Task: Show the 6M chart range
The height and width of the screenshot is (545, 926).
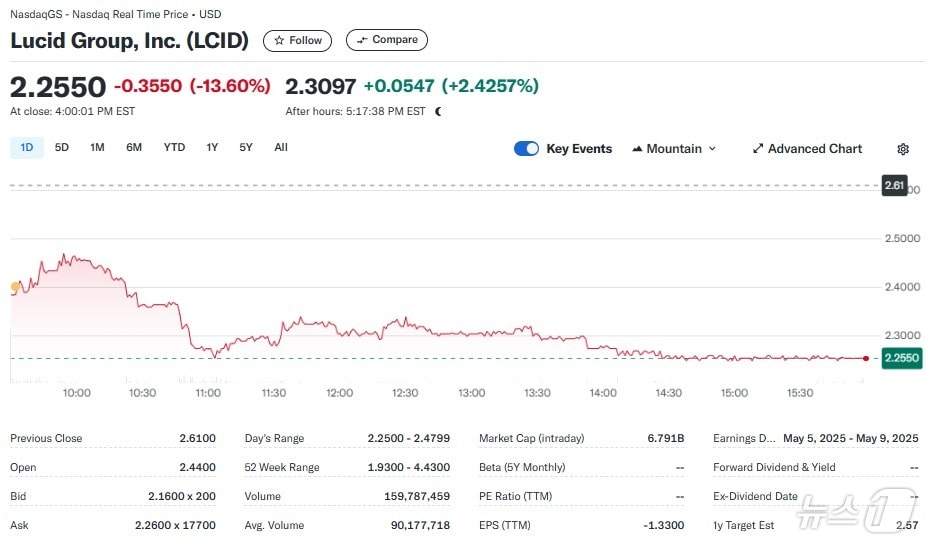Action: [134, 148]
